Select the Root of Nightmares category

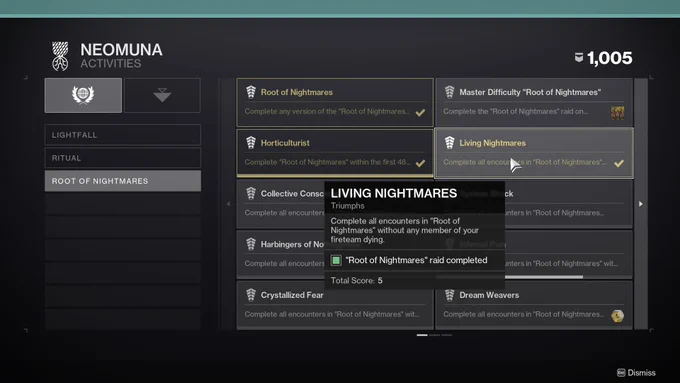[123, 181]
